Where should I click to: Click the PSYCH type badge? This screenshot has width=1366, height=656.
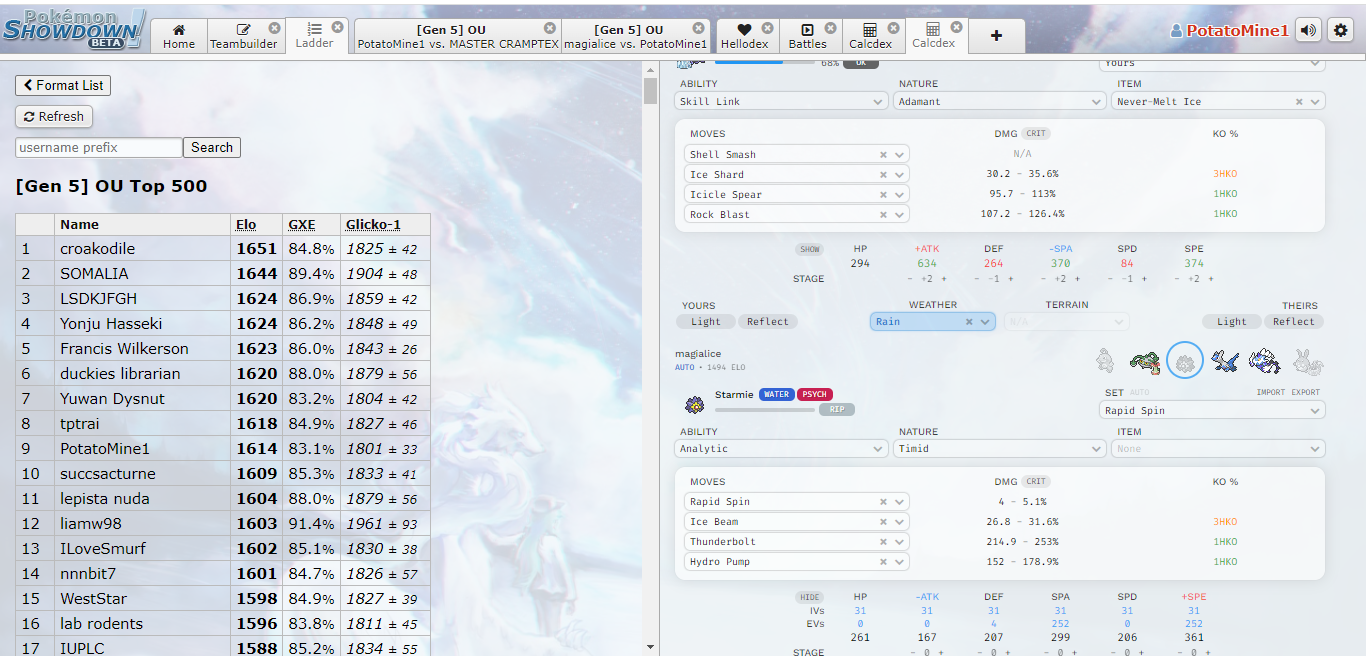(x=814, y=395)
